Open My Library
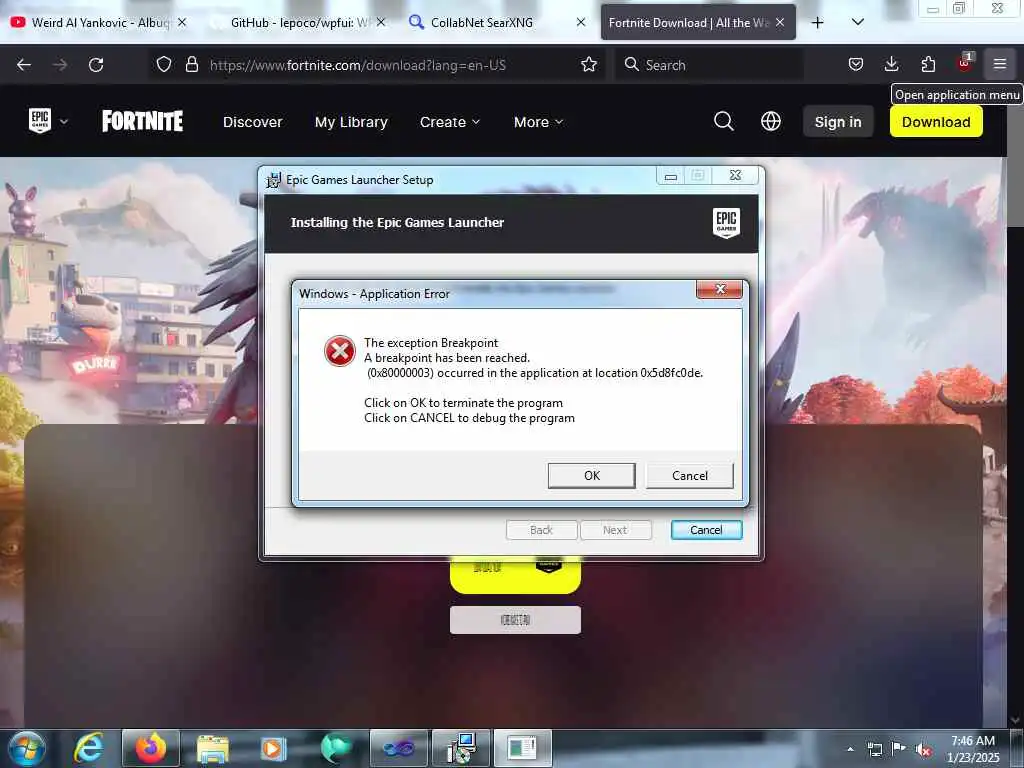This screenshot has width=1024, height=768. click(x=351, y=122)
